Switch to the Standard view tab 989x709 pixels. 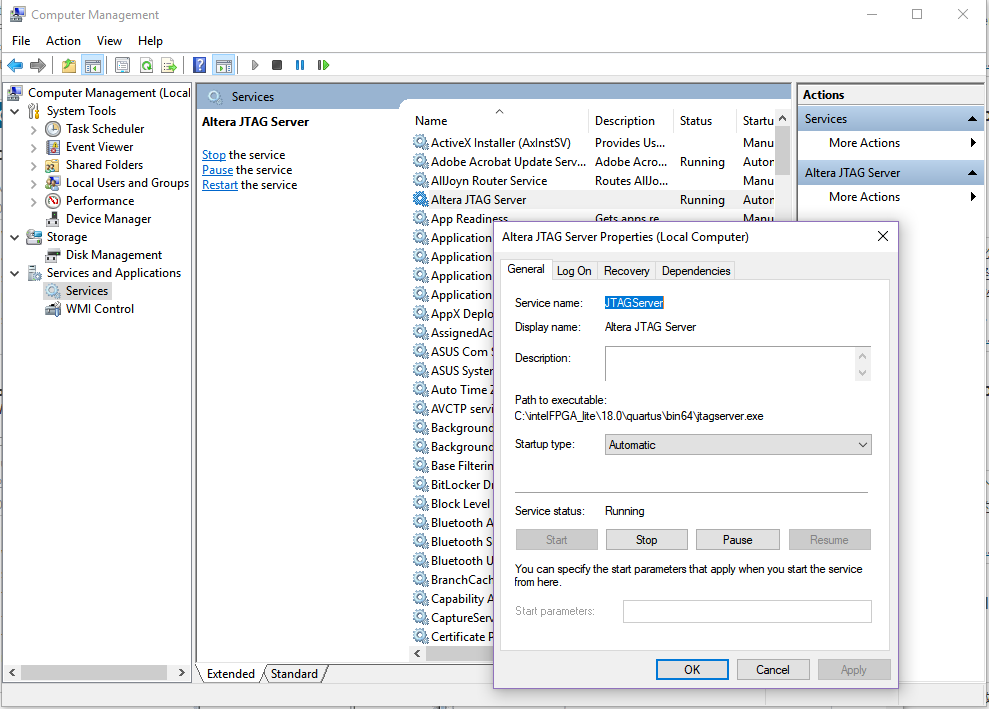click(294, 674)
